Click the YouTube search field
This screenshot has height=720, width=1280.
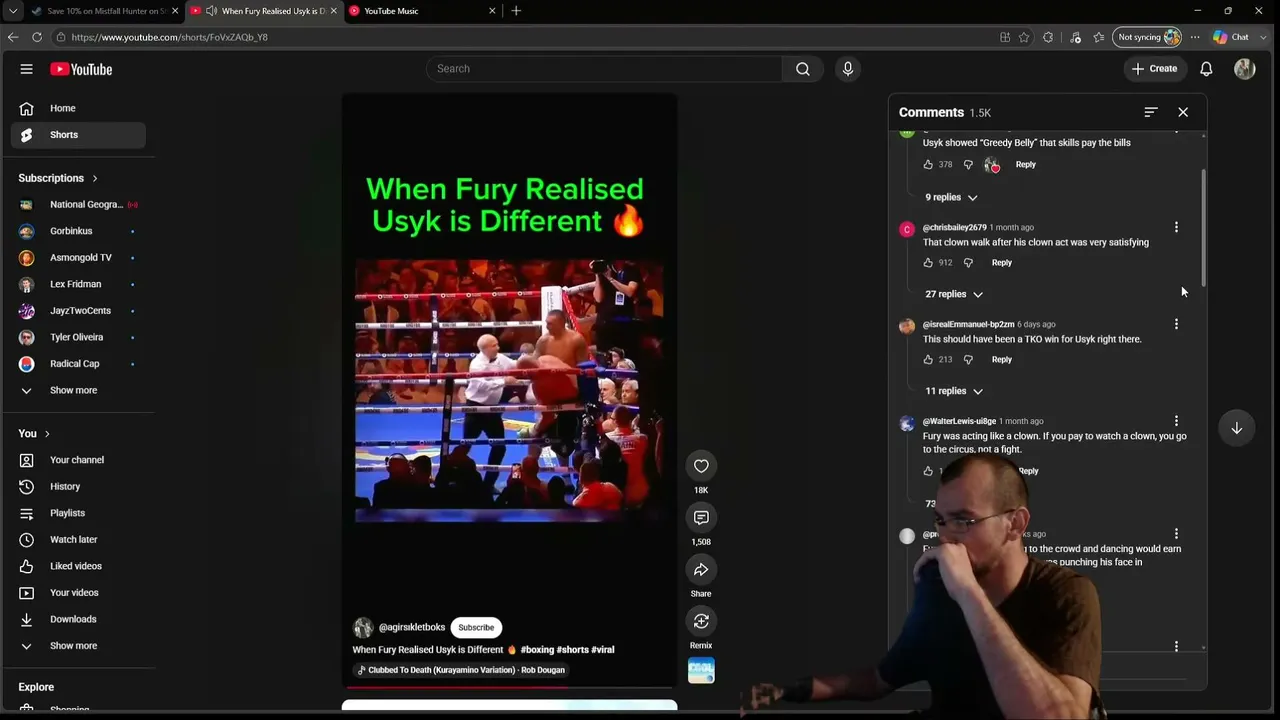(604, 69)
